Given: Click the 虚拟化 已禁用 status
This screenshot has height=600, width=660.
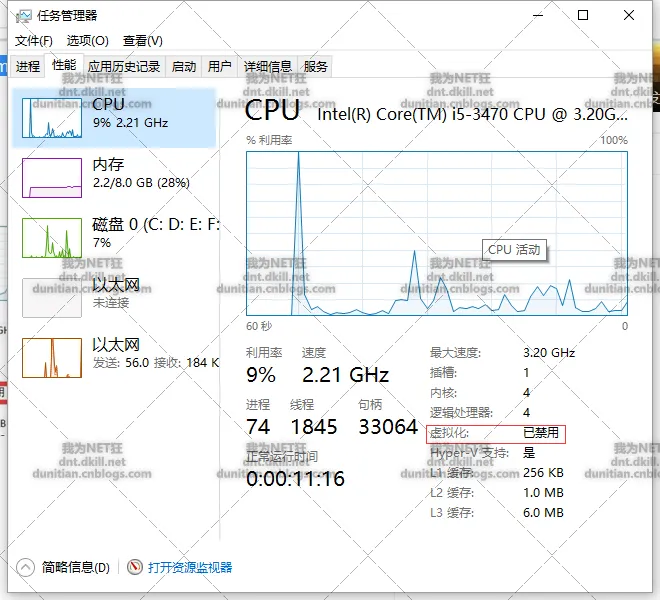Looking at the screenshot, I should [x=541, y=433].
